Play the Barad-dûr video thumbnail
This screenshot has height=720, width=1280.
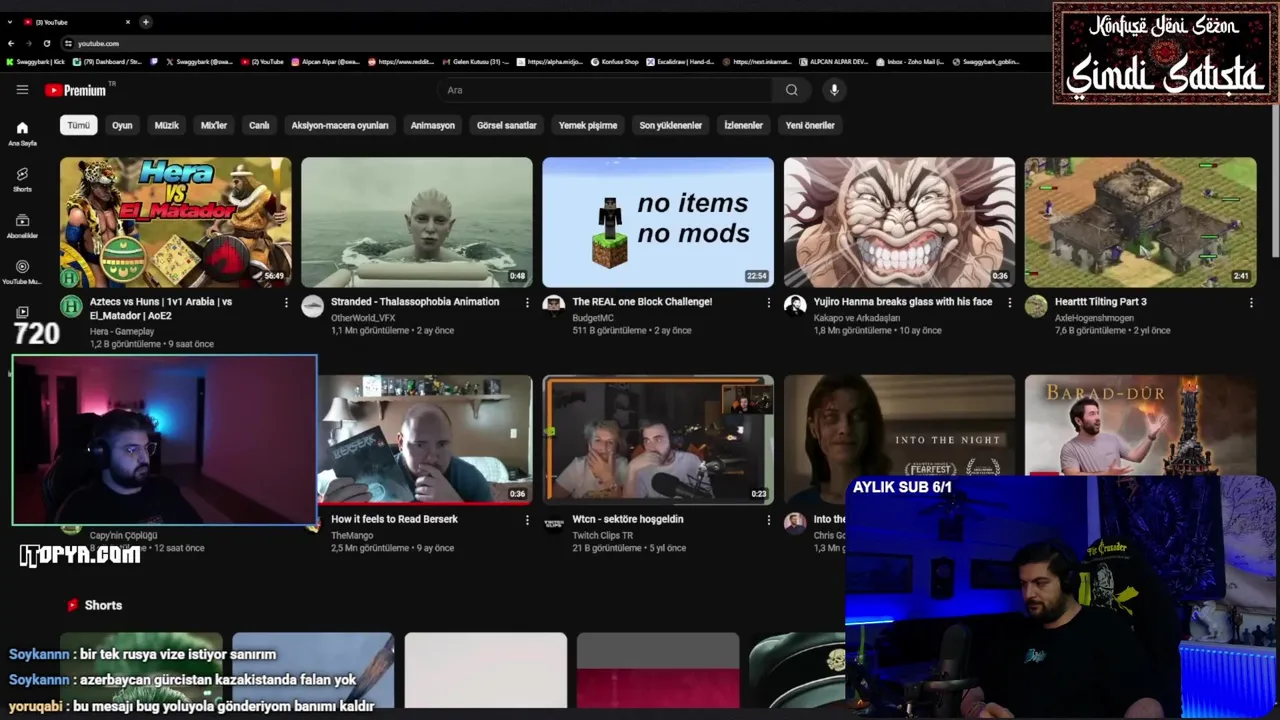click(1140, 425)
